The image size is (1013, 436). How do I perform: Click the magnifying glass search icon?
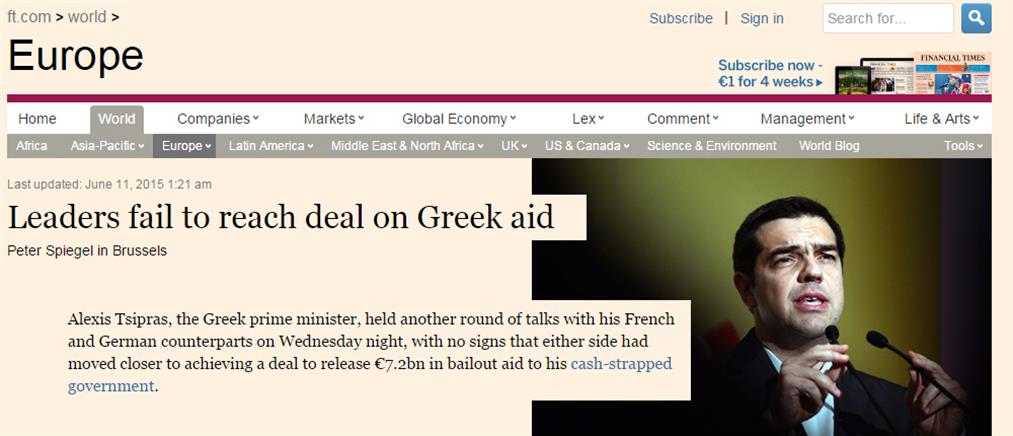[976, 18]
